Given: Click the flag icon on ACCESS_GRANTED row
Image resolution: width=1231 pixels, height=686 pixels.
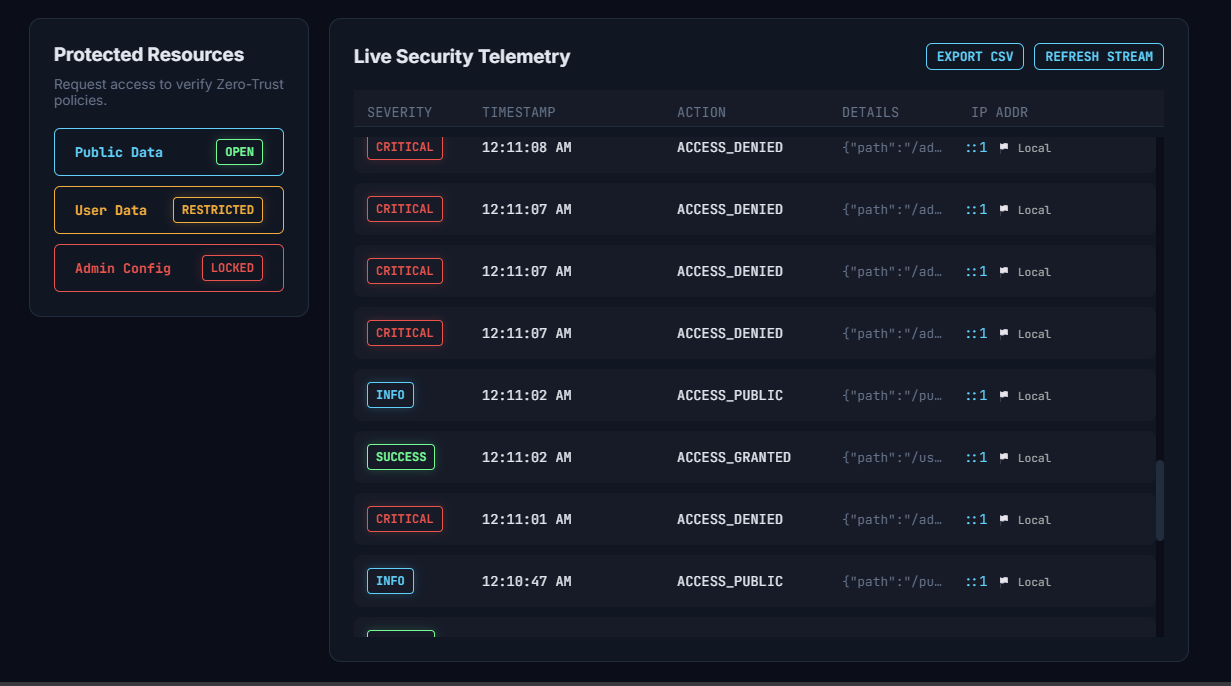Looking at the screenshot, I should tap(1004, 457).
